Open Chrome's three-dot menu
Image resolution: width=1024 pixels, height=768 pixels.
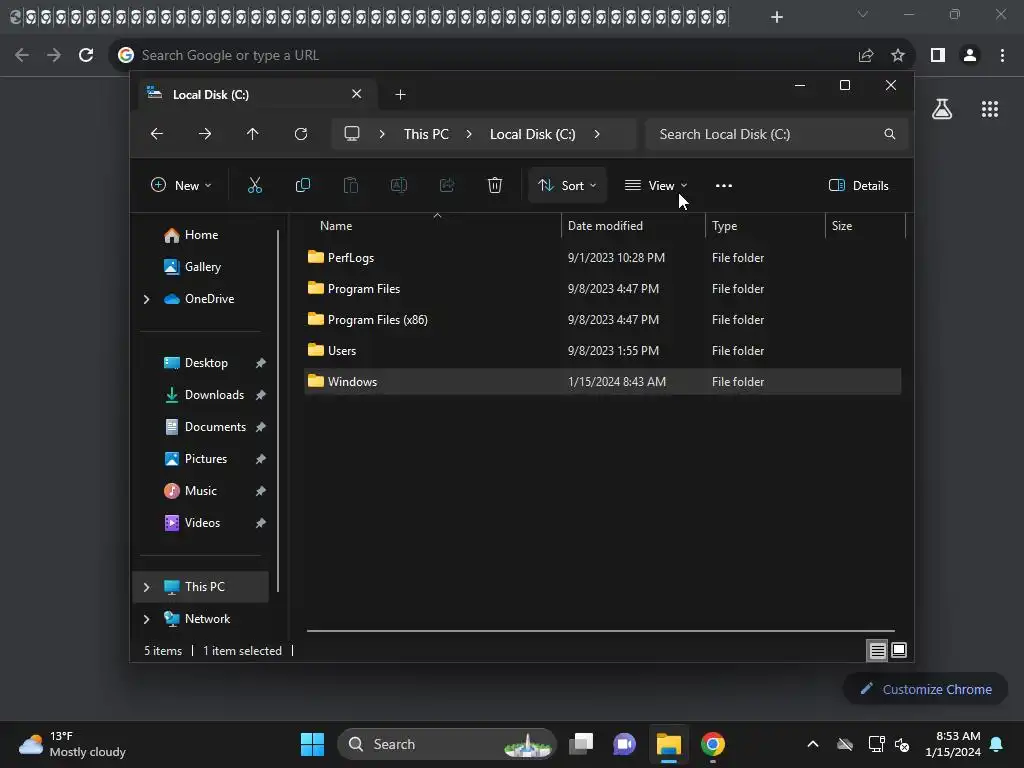tap(1002, 56)
